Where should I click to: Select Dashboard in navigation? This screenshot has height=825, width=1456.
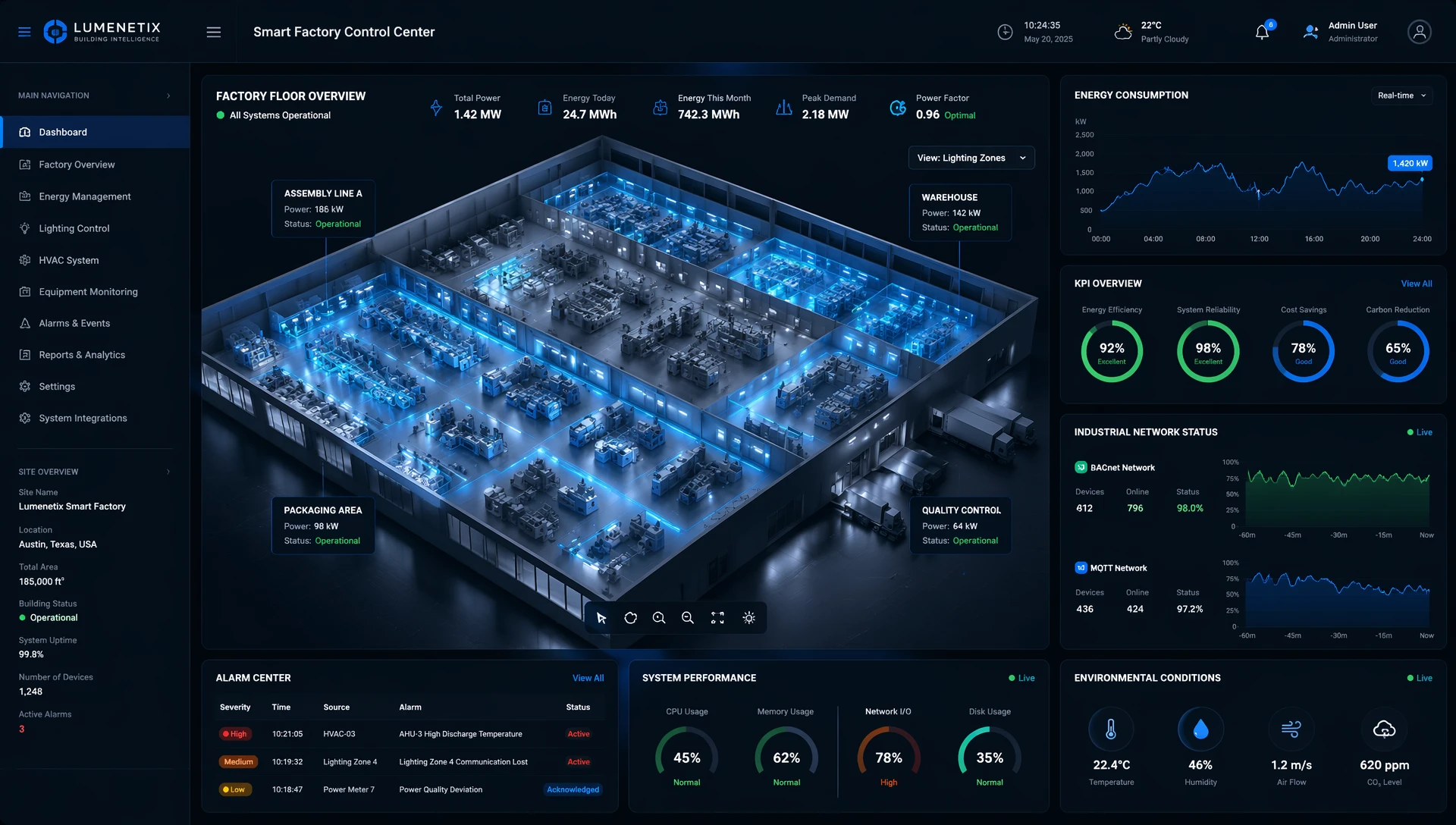[95, 132]
